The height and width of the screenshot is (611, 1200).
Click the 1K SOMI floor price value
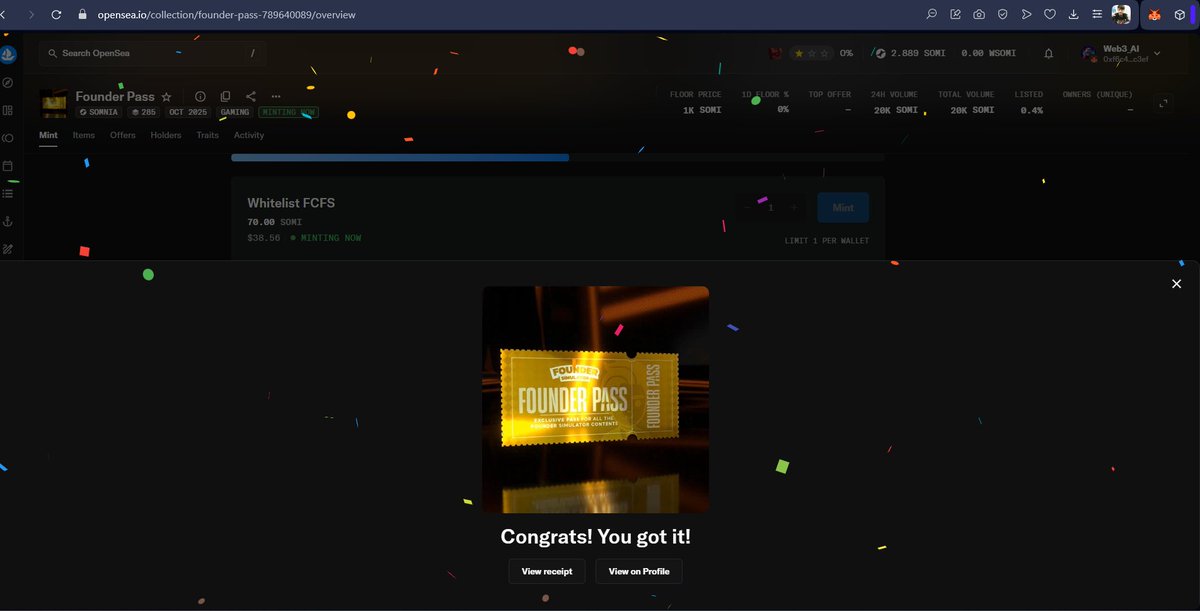coord(702,110)
